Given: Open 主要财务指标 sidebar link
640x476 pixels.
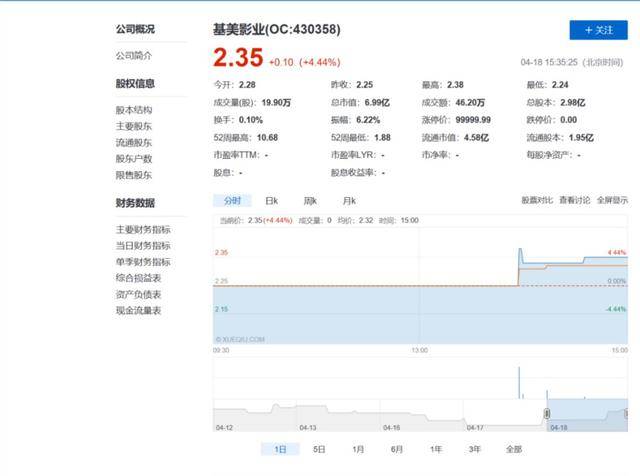Looking at the screenshot, I should click(x=143, y=229).
